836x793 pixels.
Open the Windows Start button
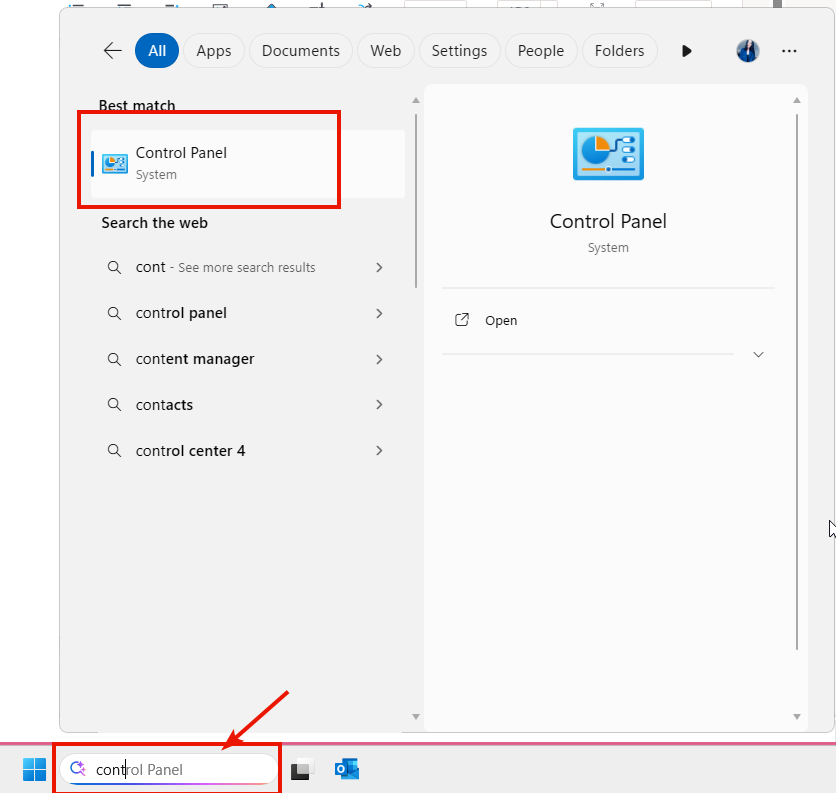tap(35, 770)
